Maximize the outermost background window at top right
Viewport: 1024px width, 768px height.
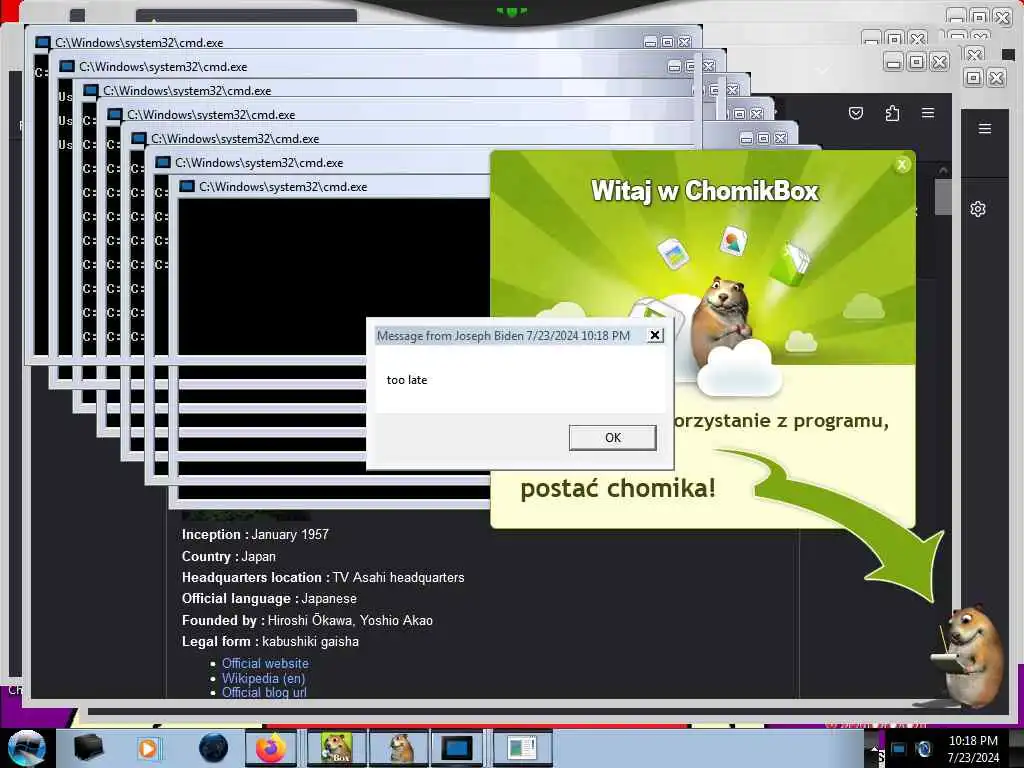coord(979,16)
